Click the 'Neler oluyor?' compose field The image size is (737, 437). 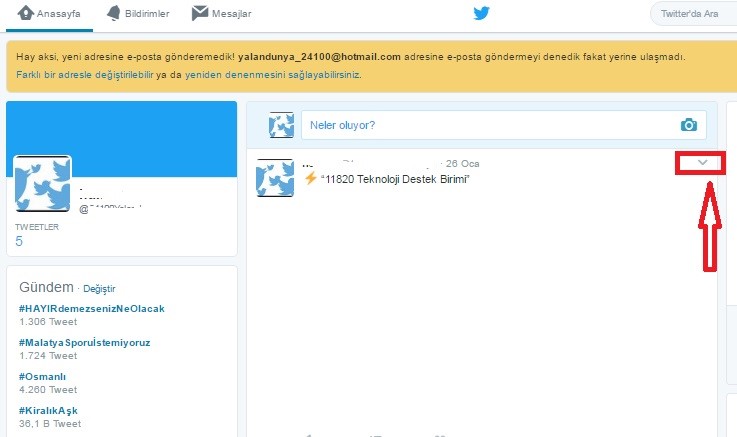490,125
